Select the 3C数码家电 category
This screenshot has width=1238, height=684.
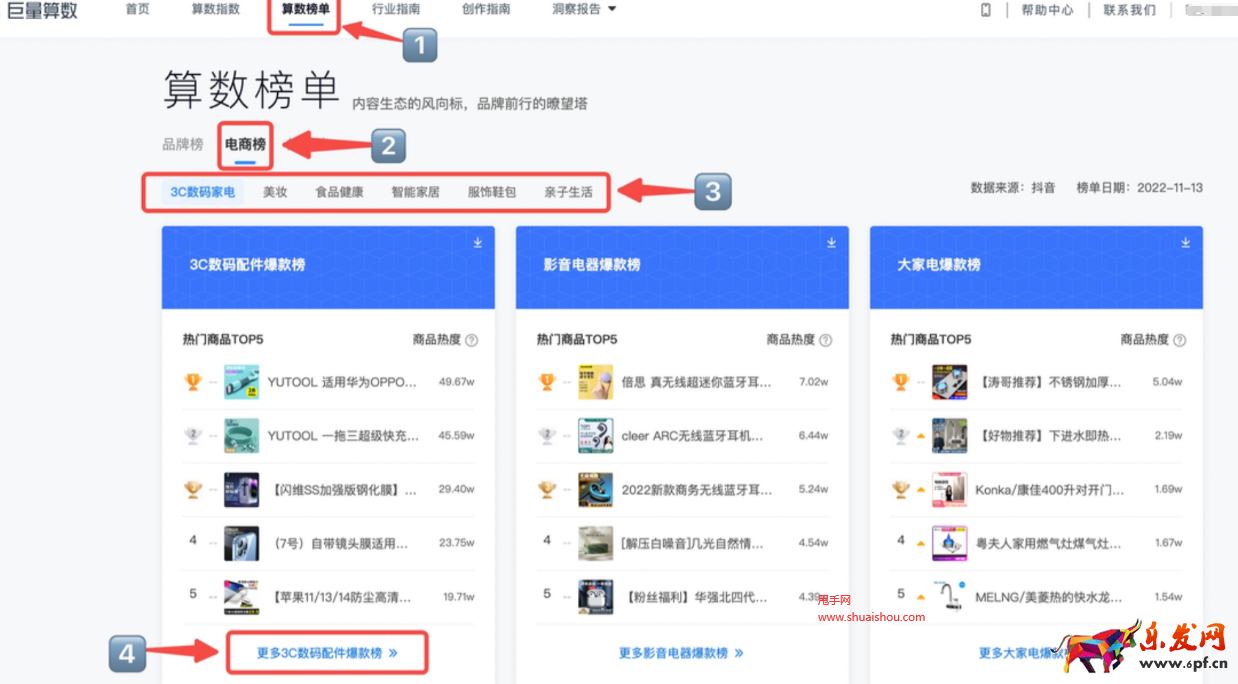click(x=203, y=192)
